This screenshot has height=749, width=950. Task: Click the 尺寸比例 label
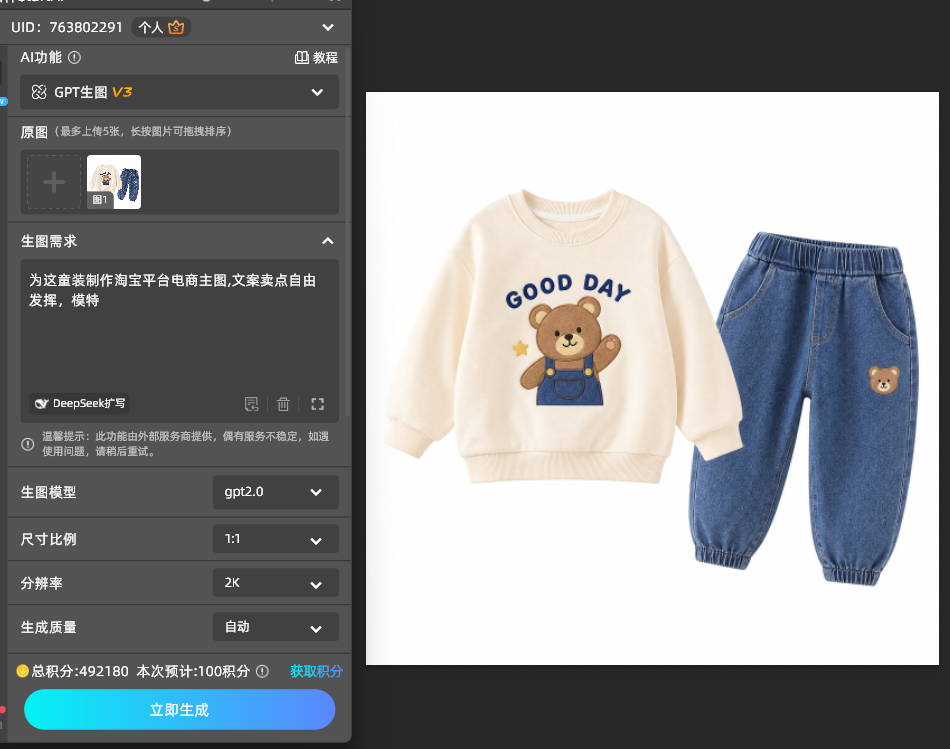click(48, 539)
